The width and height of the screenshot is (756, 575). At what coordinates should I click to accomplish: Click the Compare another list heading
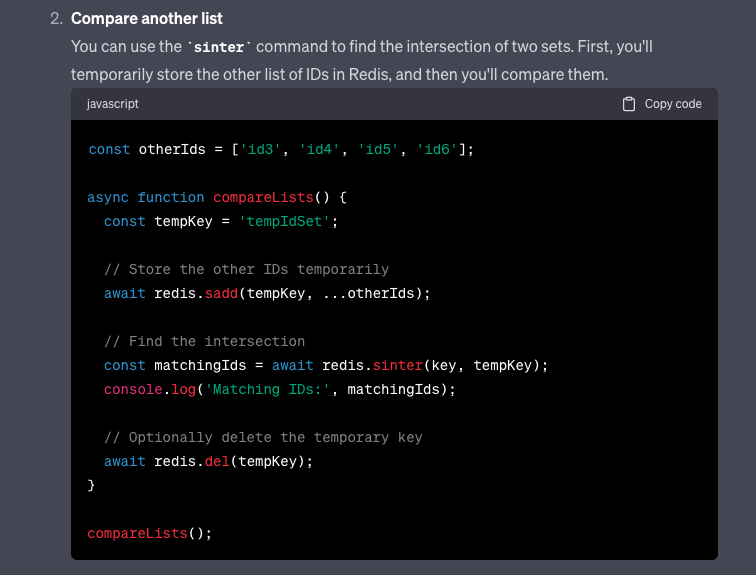(147, 18)
